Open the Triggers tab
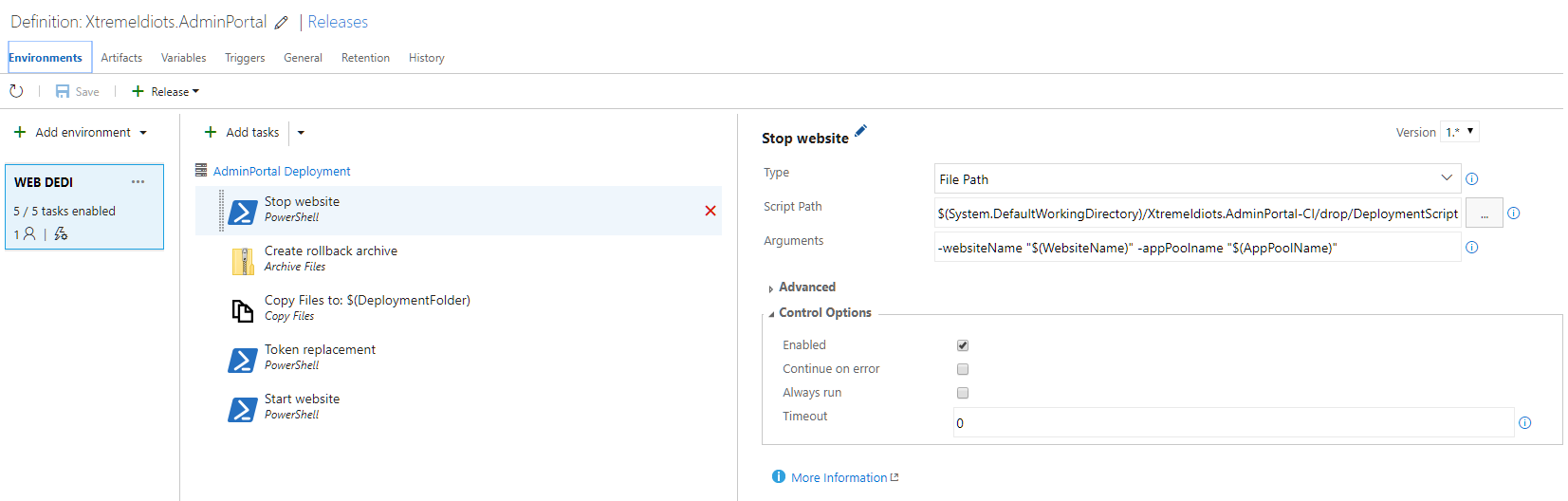1568x501 pixels. [245, 58]
